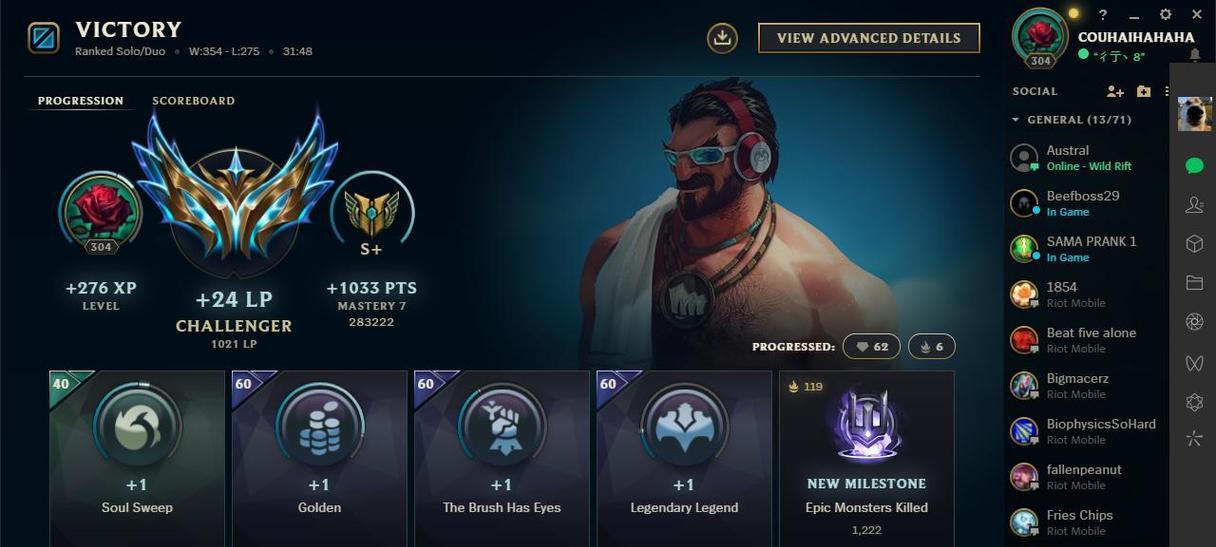Open the social panel more options menu

pyautogui.click(x=1167, y=91)
